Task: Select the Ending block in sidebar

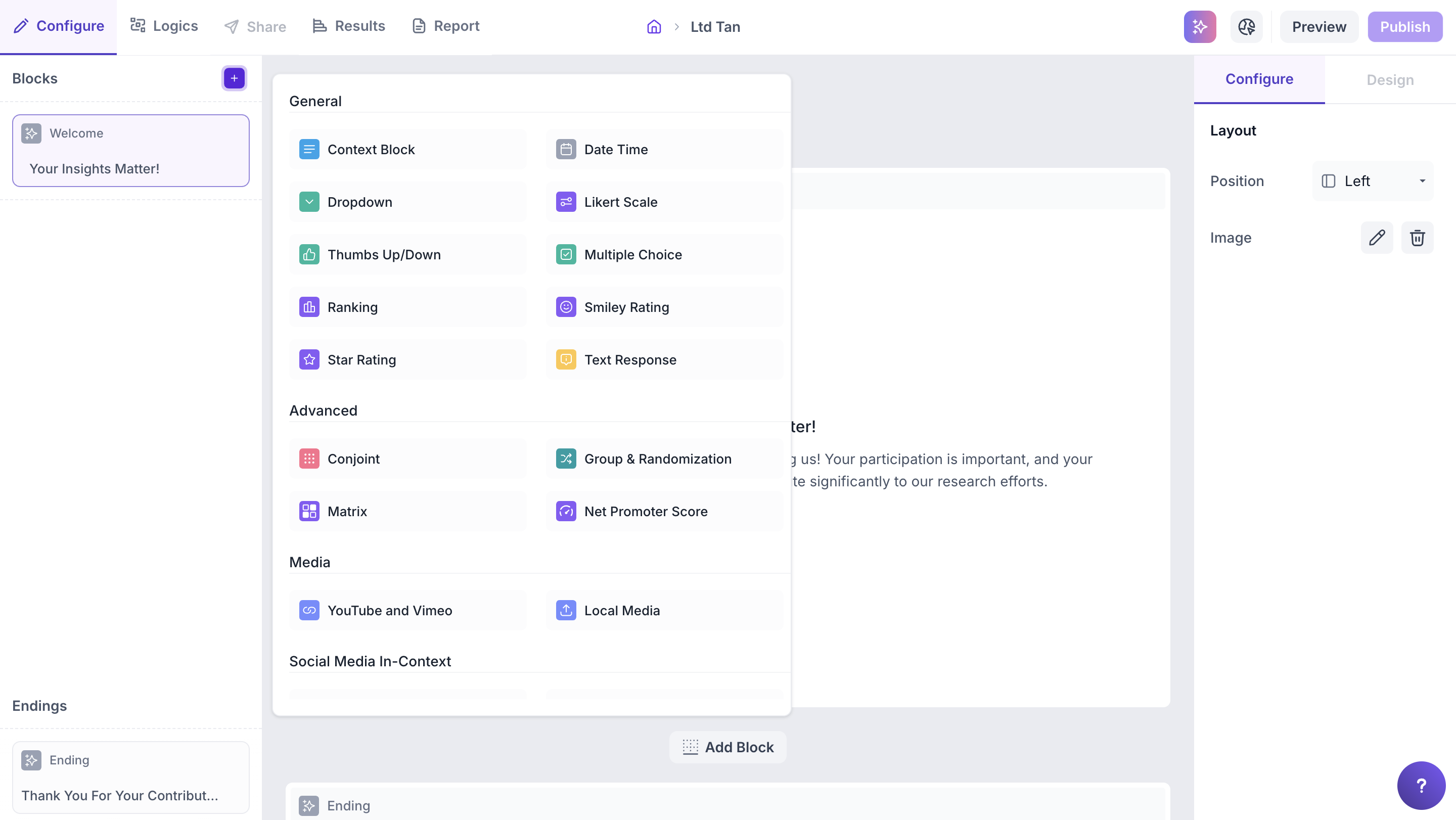Action: click(130, 777)
